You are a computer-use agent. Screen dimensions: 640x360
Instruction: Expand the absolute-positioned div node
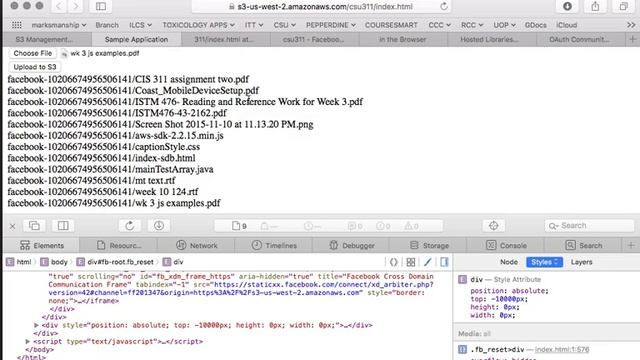[36, 325]
